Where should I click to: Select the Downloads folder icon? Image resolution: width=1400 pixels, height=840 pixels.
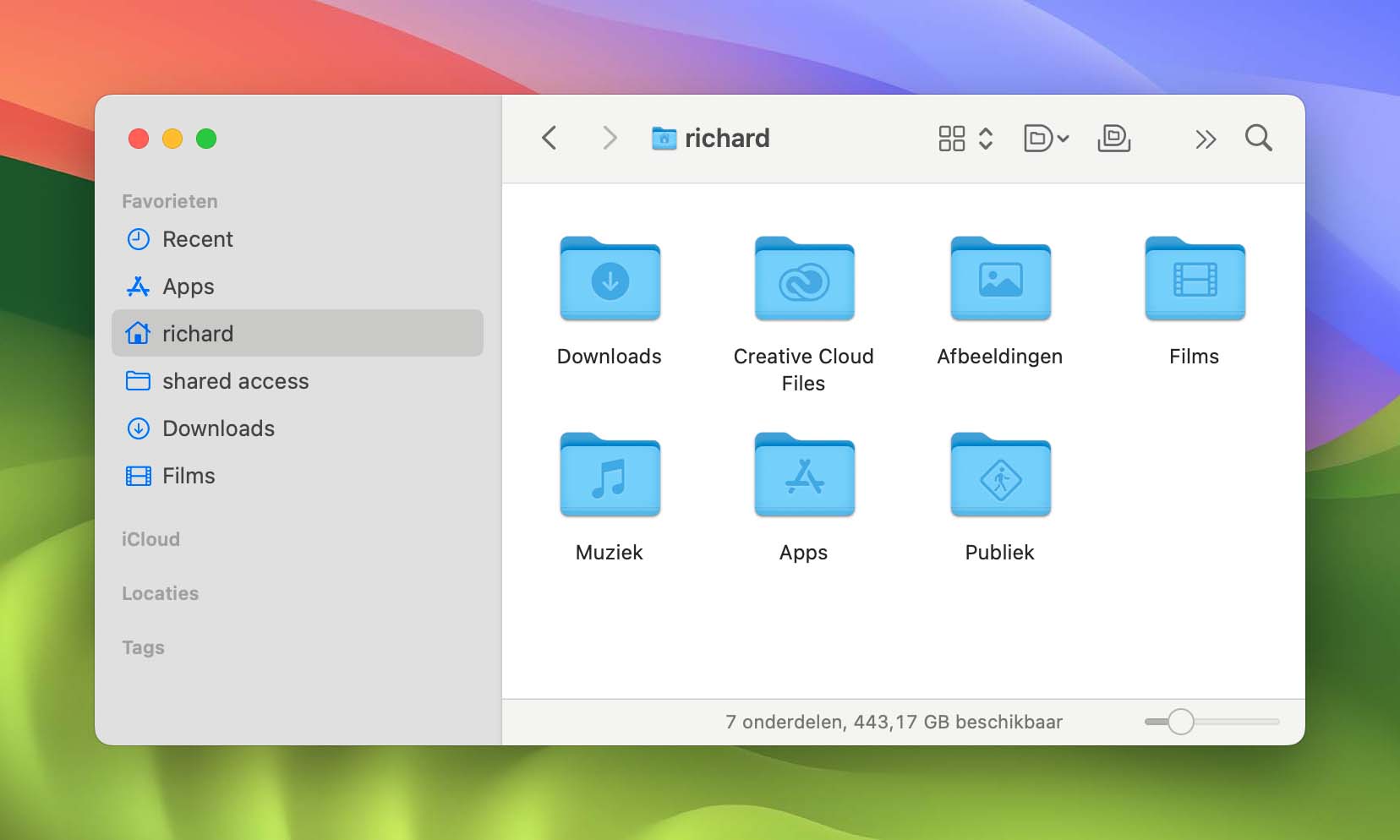(x=609, y=281)
